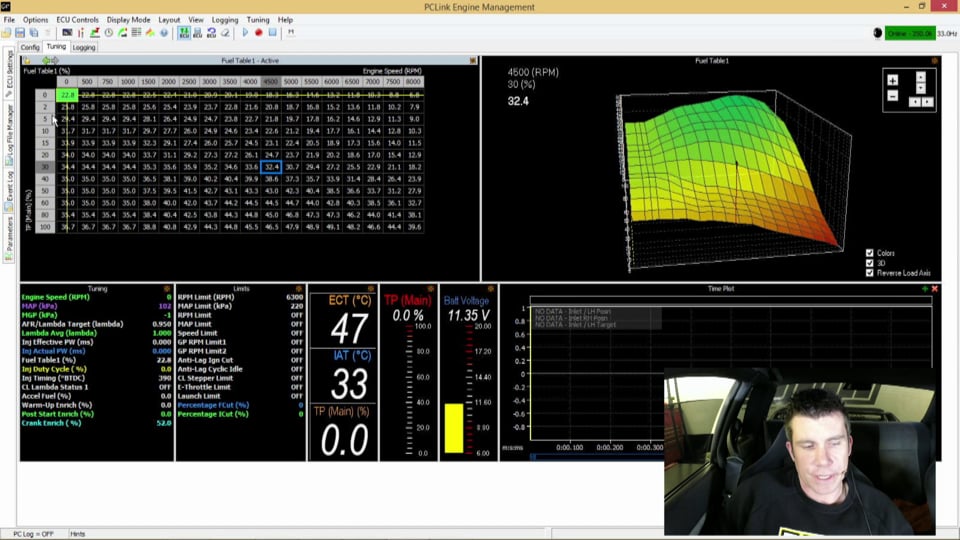Click the red record logging icon
The image size is (960, 540).
coord(258,32)
